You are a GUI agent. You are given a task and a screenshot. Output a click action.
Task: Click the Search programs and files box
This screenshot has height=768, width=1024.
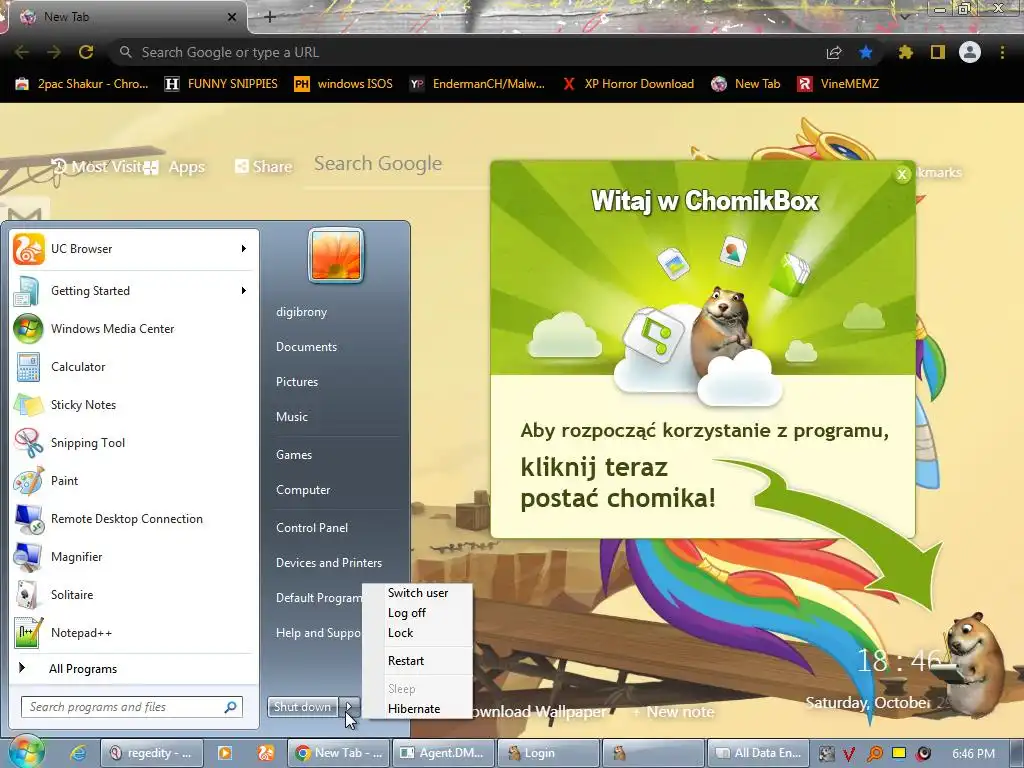point(132,707)
